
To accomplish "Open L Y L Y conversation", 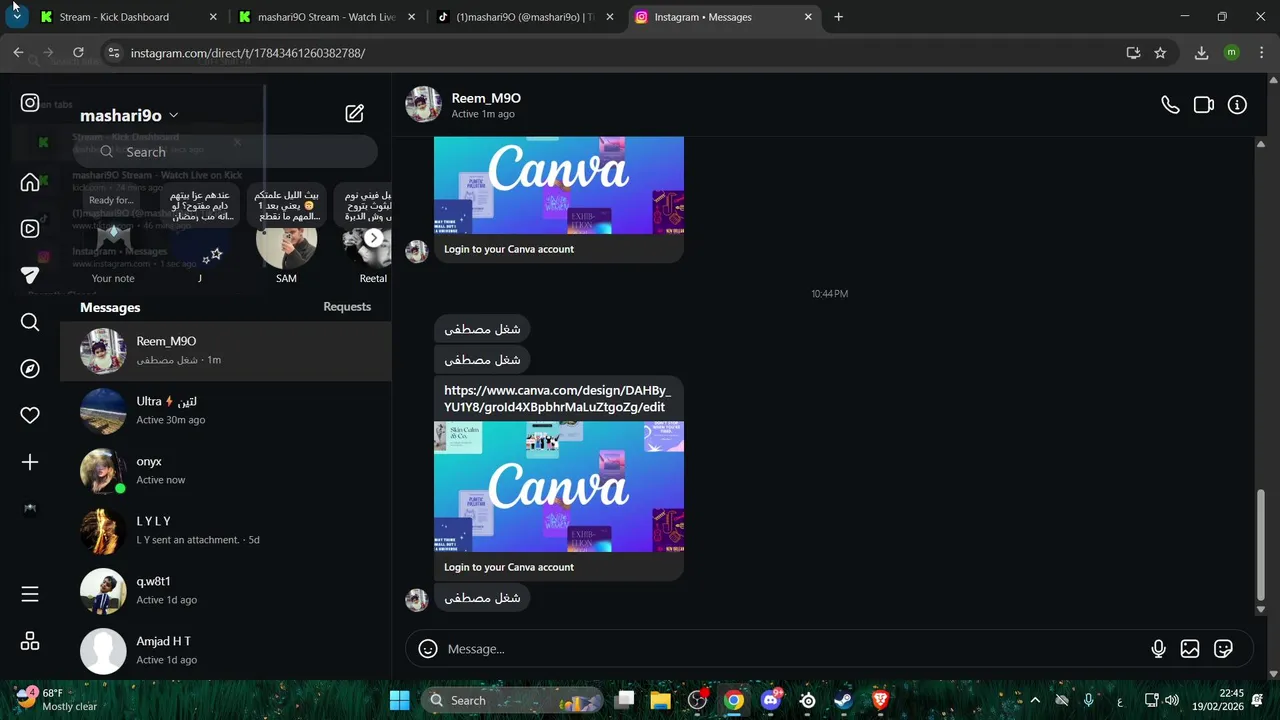I will coord(226,531).
